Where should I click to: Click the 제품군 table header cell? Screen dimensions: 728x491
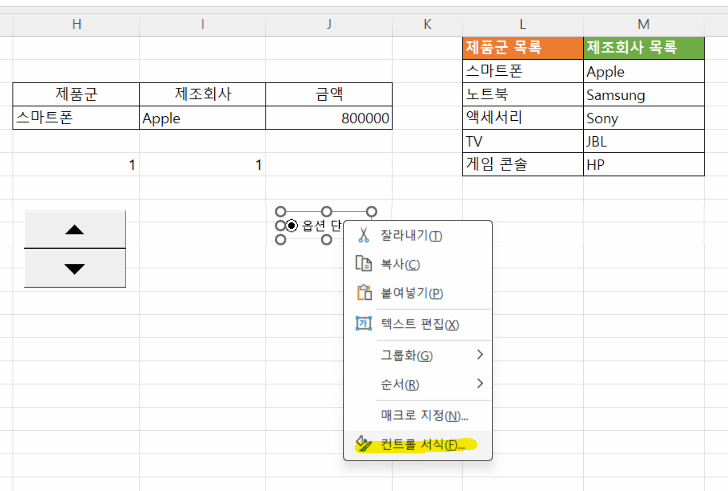tap(76, 94)
